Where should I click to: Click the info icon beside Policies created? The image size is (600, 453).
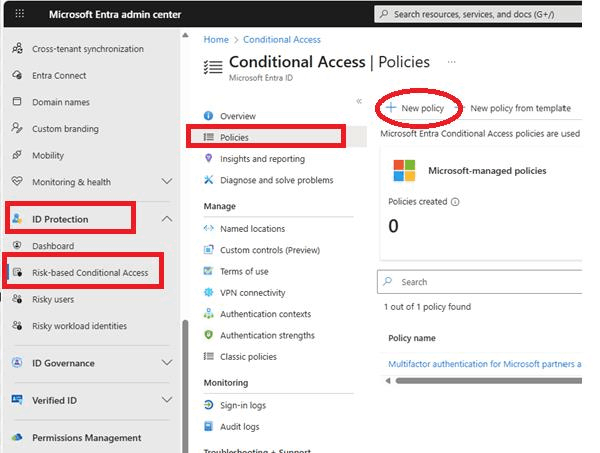(456, 201)
